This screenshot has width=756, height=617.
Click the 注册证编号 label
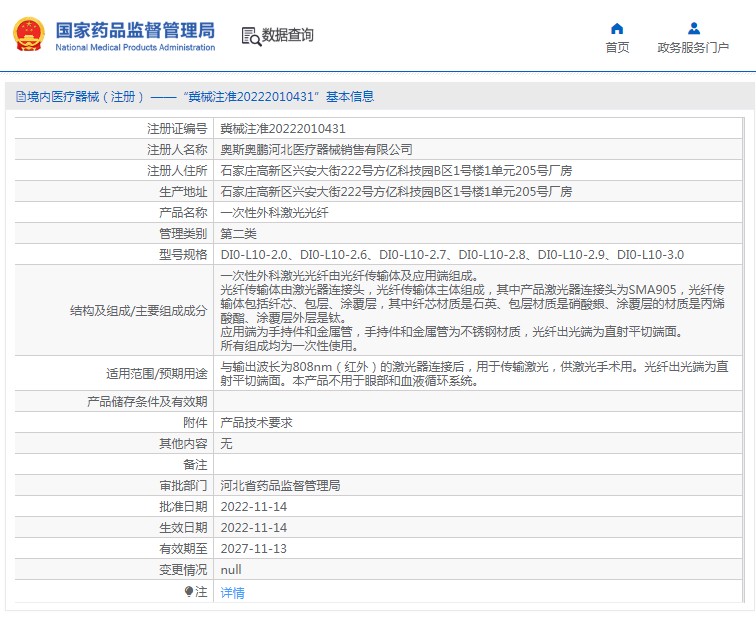(177, 129)
